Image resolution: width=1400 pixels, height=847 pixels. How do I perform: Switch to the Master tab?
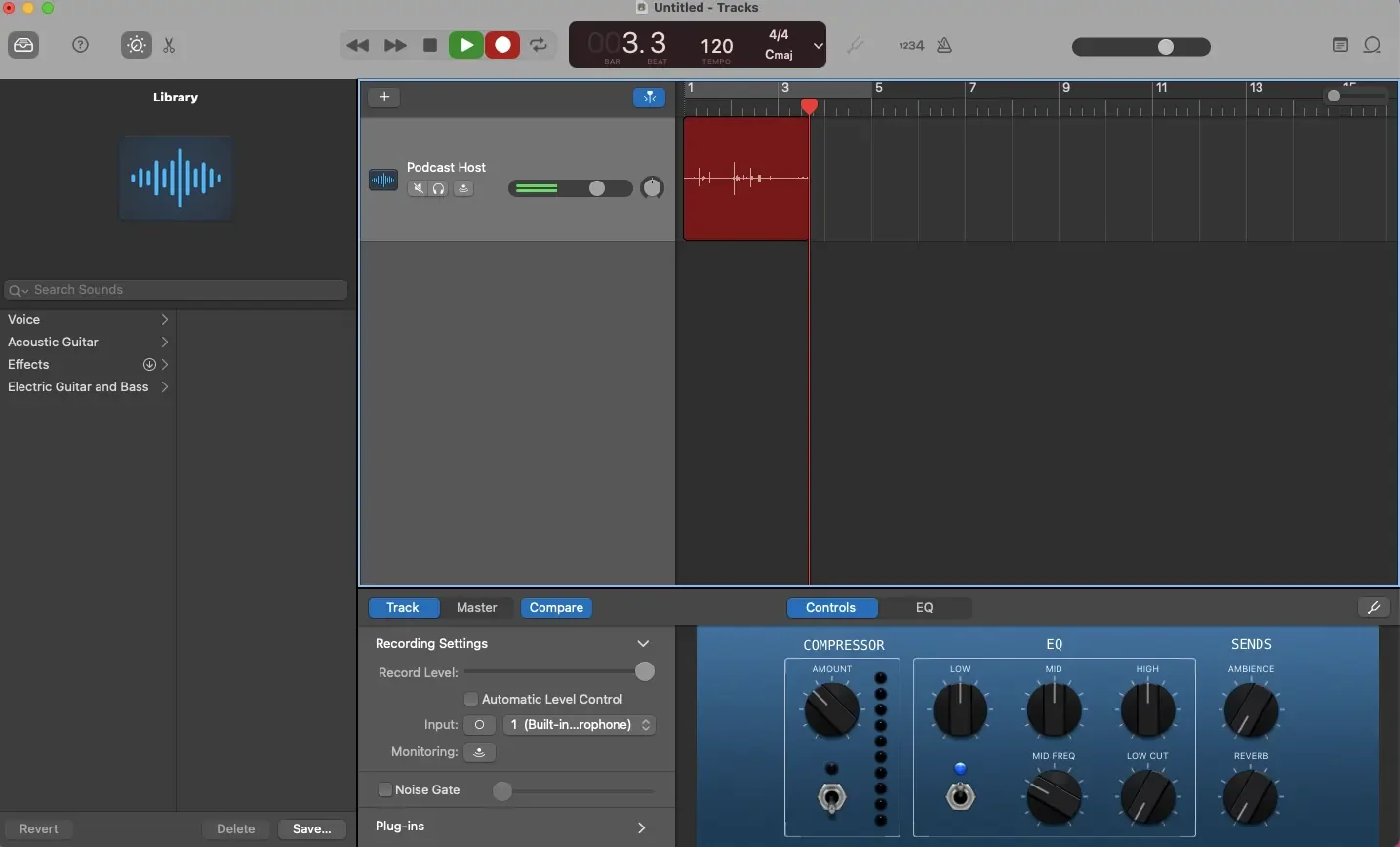click(x=478, y=607)
